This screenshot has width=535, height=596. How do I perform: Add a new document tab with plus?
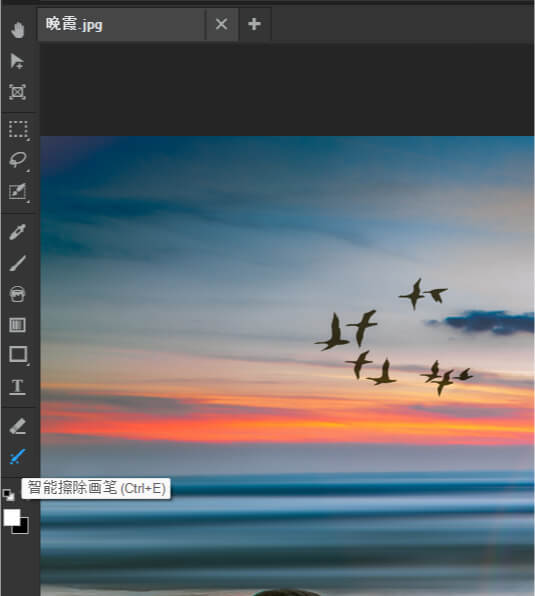click(x=255, y=24)
